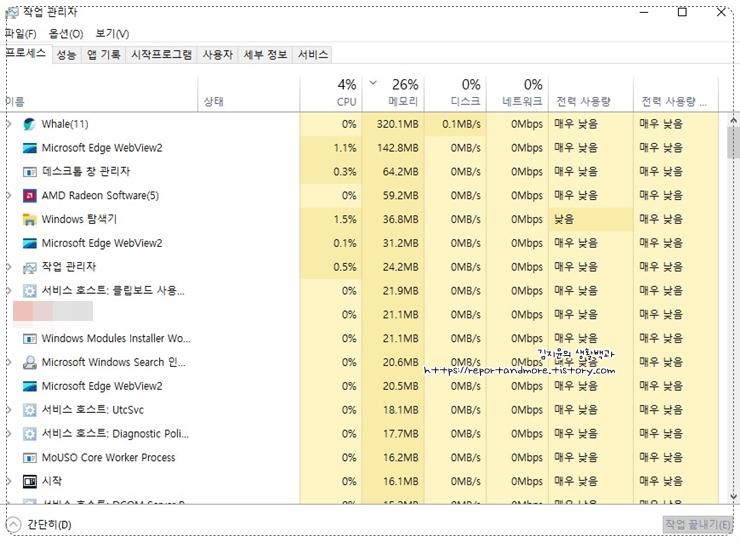The image size is (740, 542).
Task: Expand 서비스 호스트: 클립보드 사용 group
Action: click(8, 291)
